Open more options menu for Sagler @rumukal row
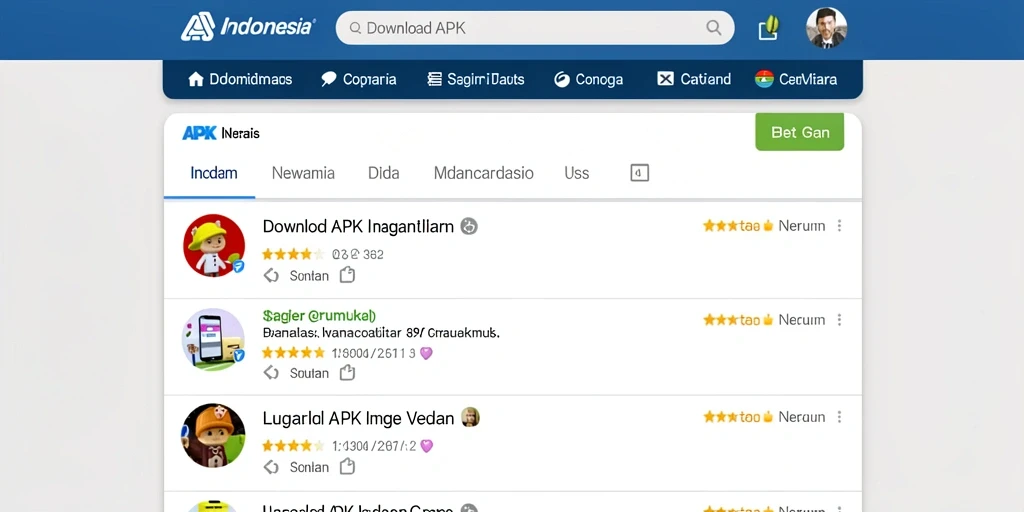This screenshot has width=1024, height=512. pos(839,320)
